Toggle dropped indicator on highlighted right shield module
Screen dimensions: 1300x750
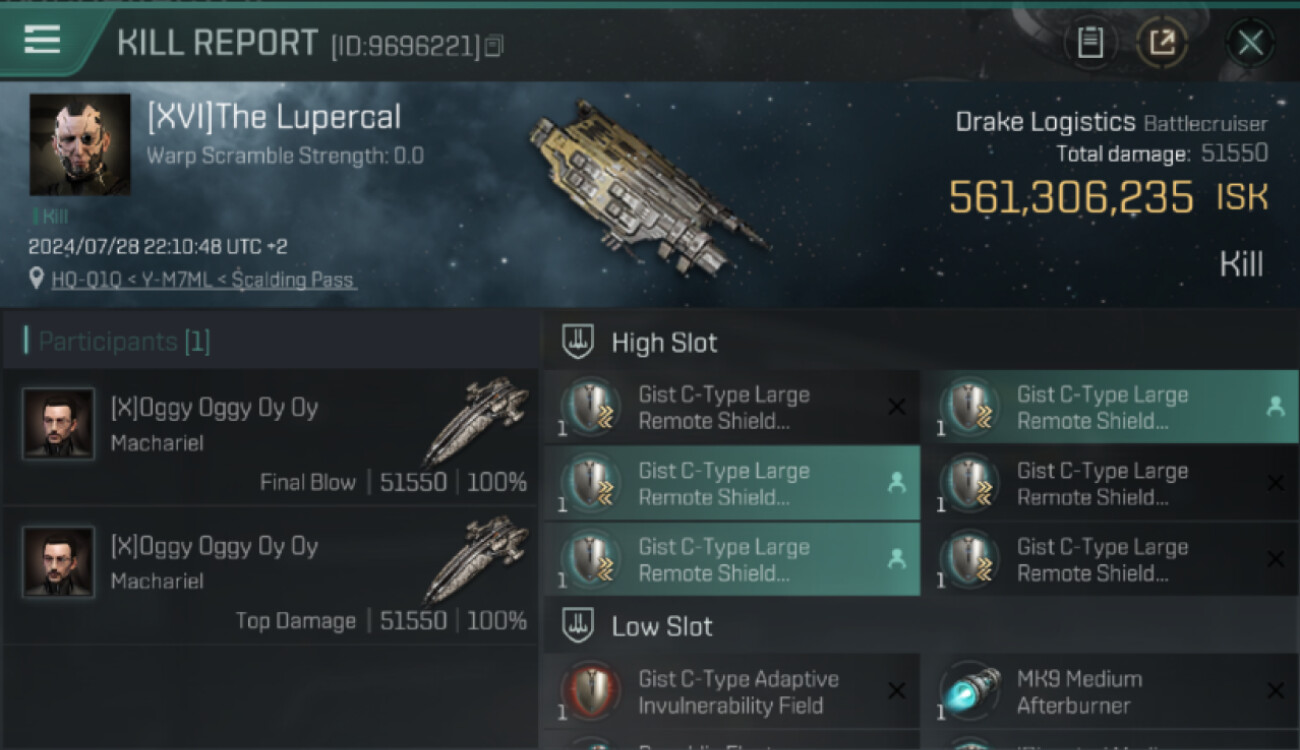(1275, 406)
